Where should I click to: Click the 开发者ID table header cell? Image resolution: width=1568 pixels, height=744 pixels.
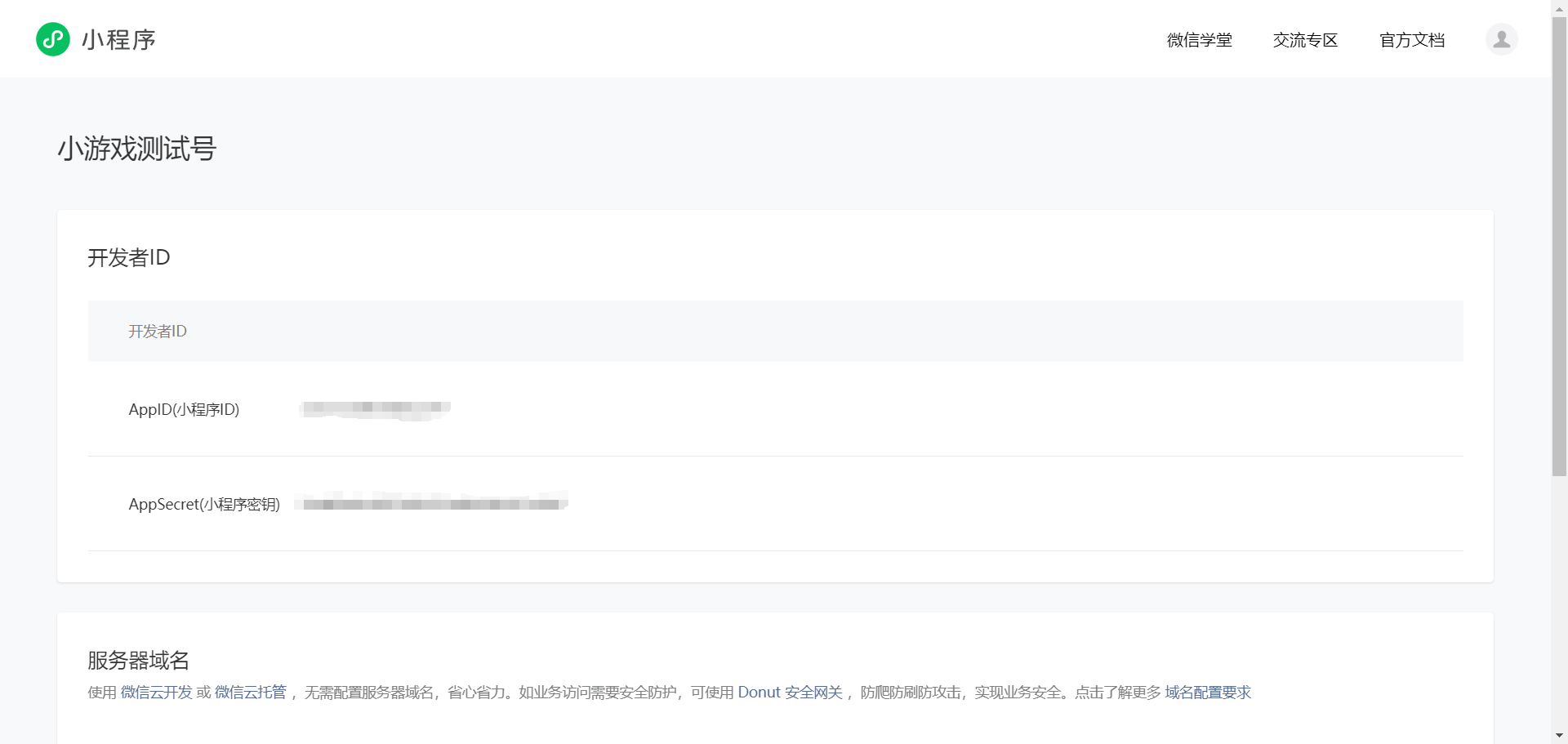pos(776,331)
